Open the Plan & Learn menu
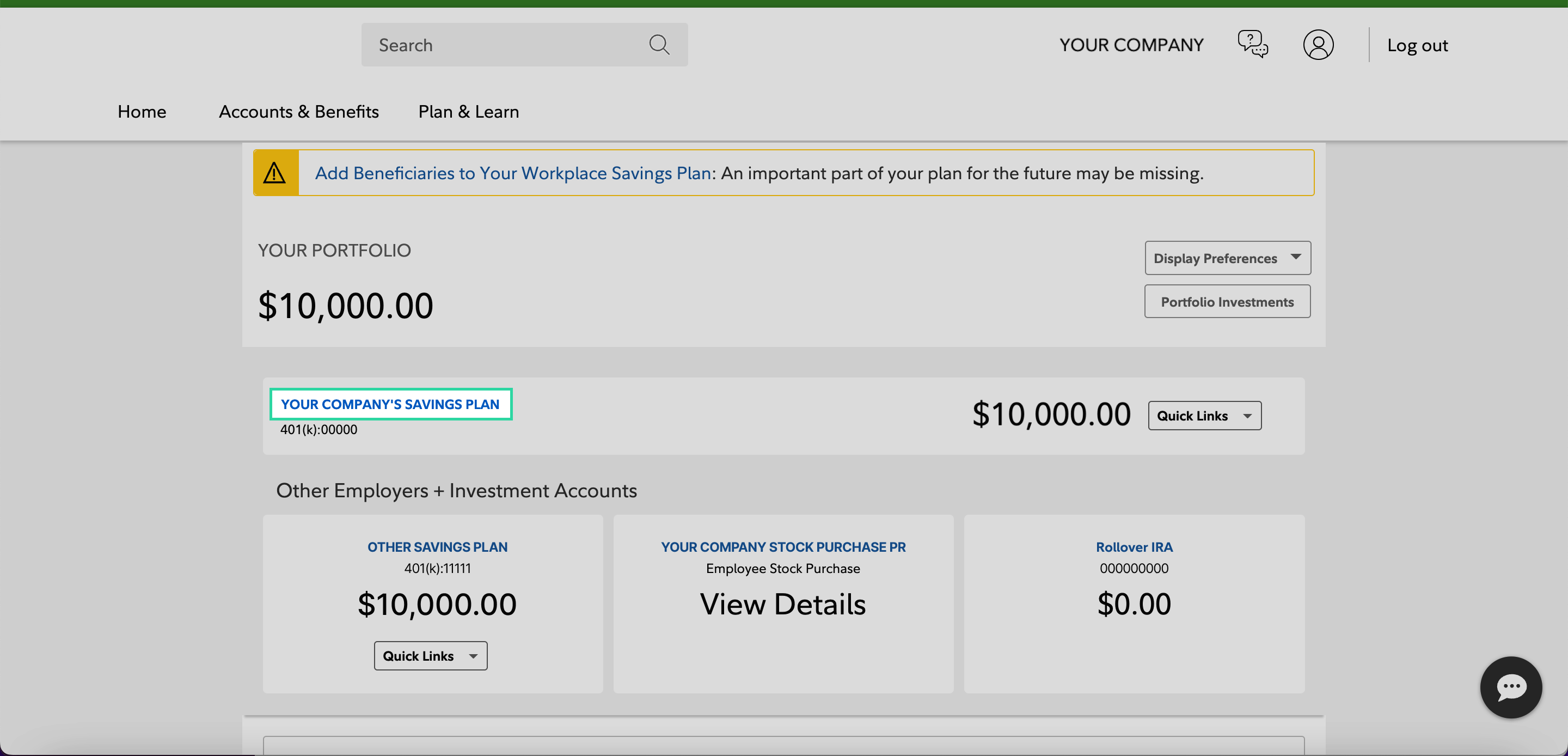The image size is (1568, 756). [468, 111]
